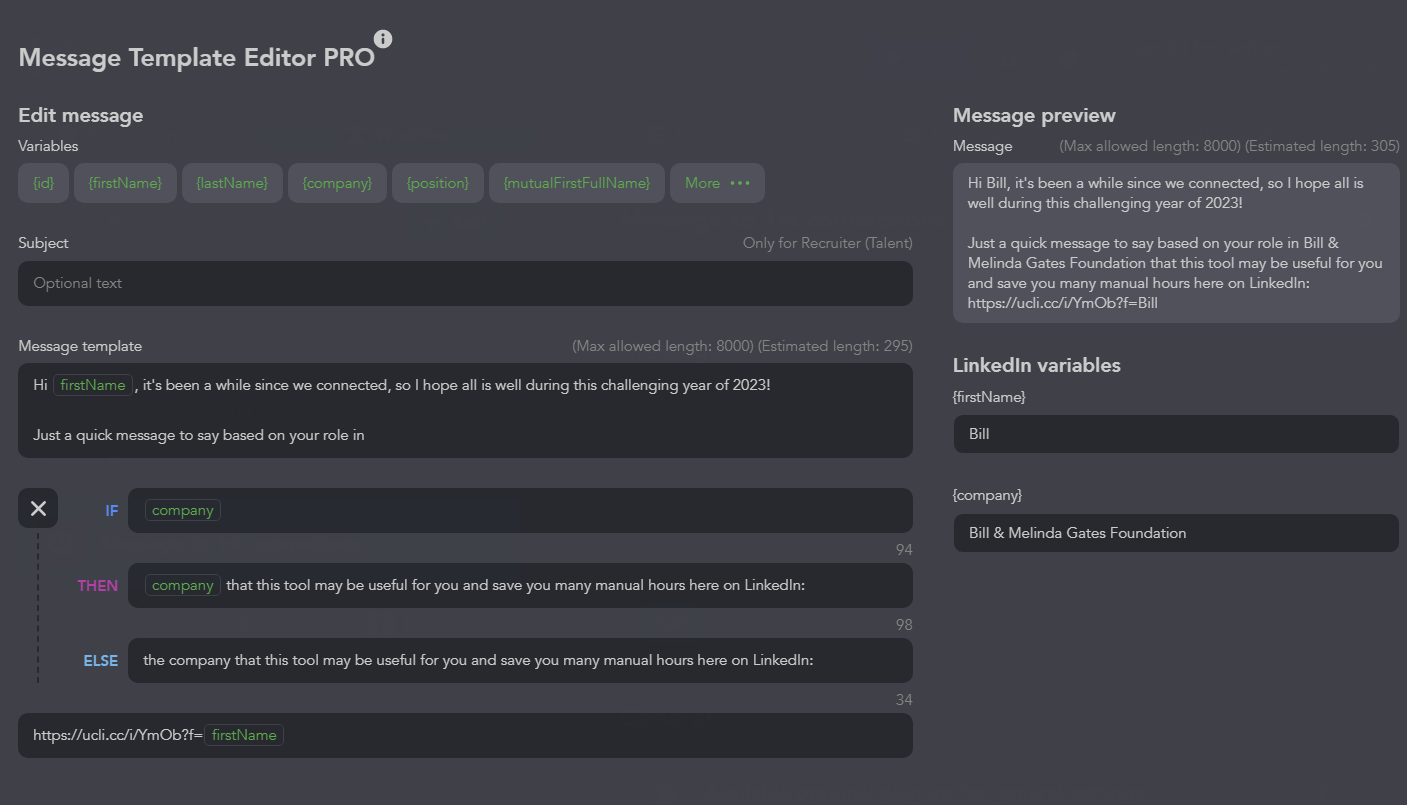Remove the IF condition block with X
1407x805 pixels.
click(x=38, y=509)
